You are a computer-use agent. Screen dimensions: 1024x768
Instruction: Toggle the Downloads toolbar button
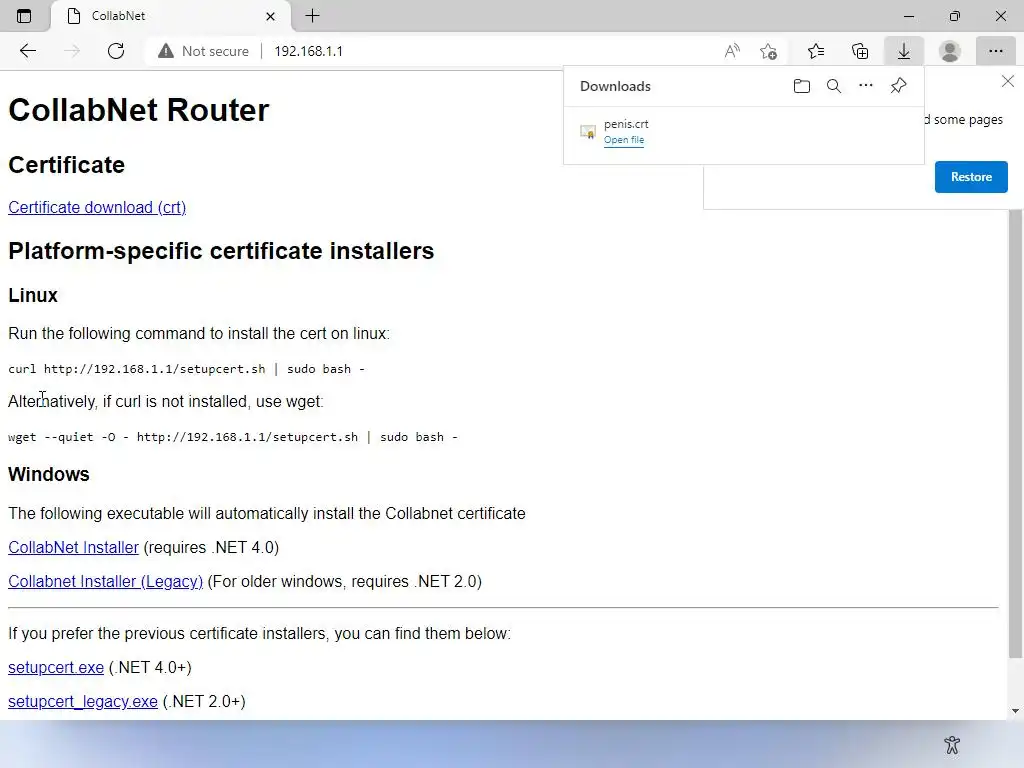coord(904,51)
